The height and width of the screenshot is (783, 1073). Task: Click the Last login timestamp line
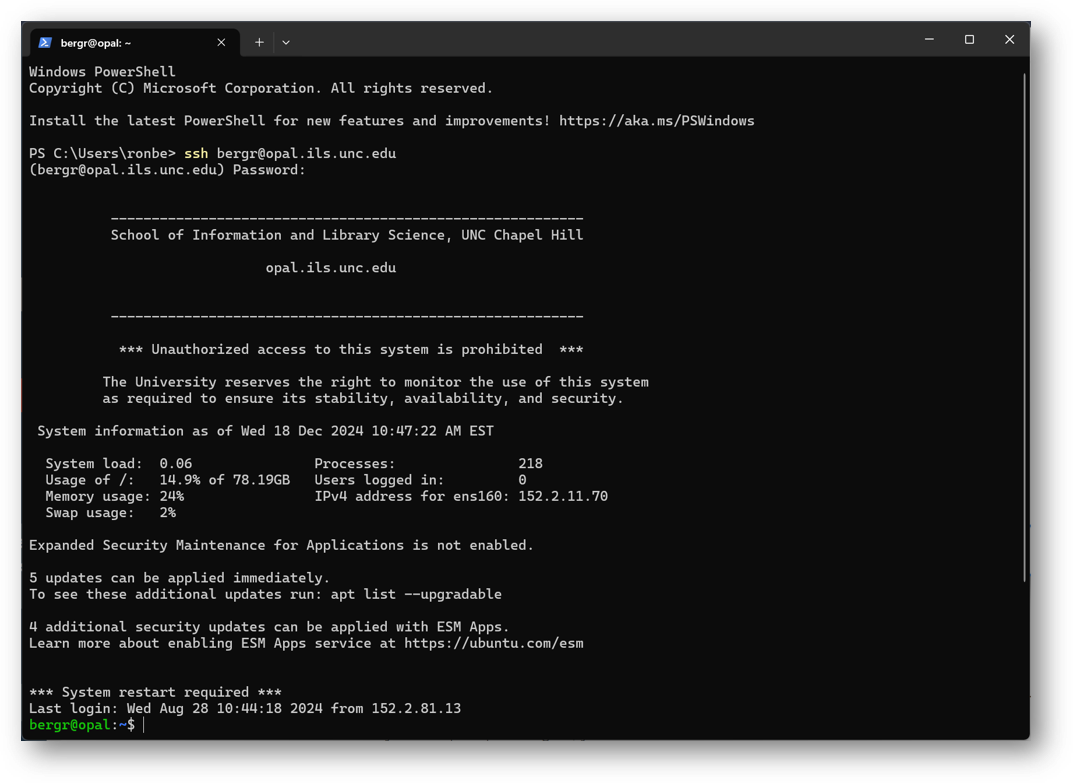pyautogui.click(x=245, y=708)
